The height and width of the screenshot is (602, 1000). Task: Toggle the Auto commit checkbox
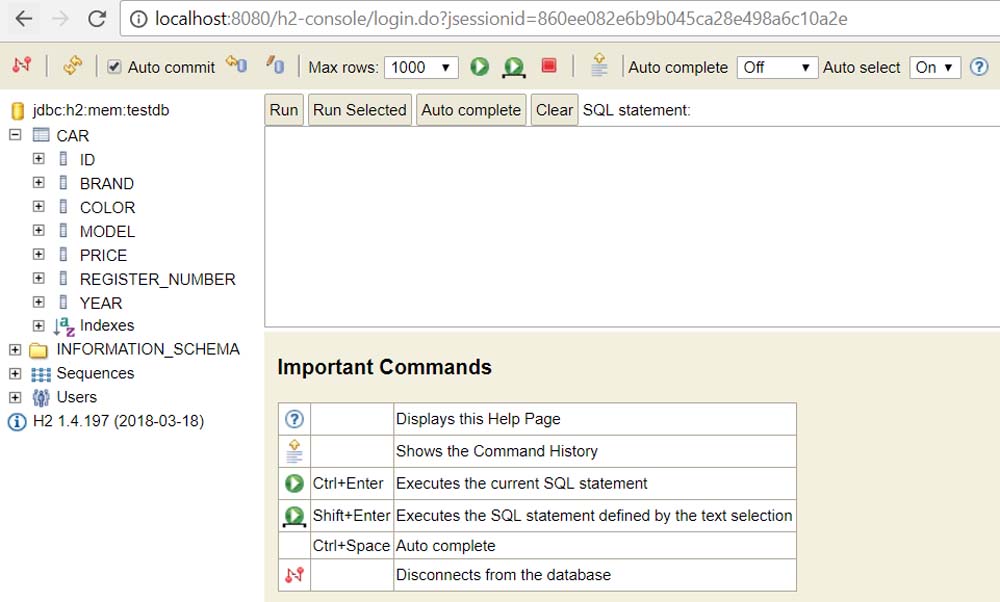(115, 67)
